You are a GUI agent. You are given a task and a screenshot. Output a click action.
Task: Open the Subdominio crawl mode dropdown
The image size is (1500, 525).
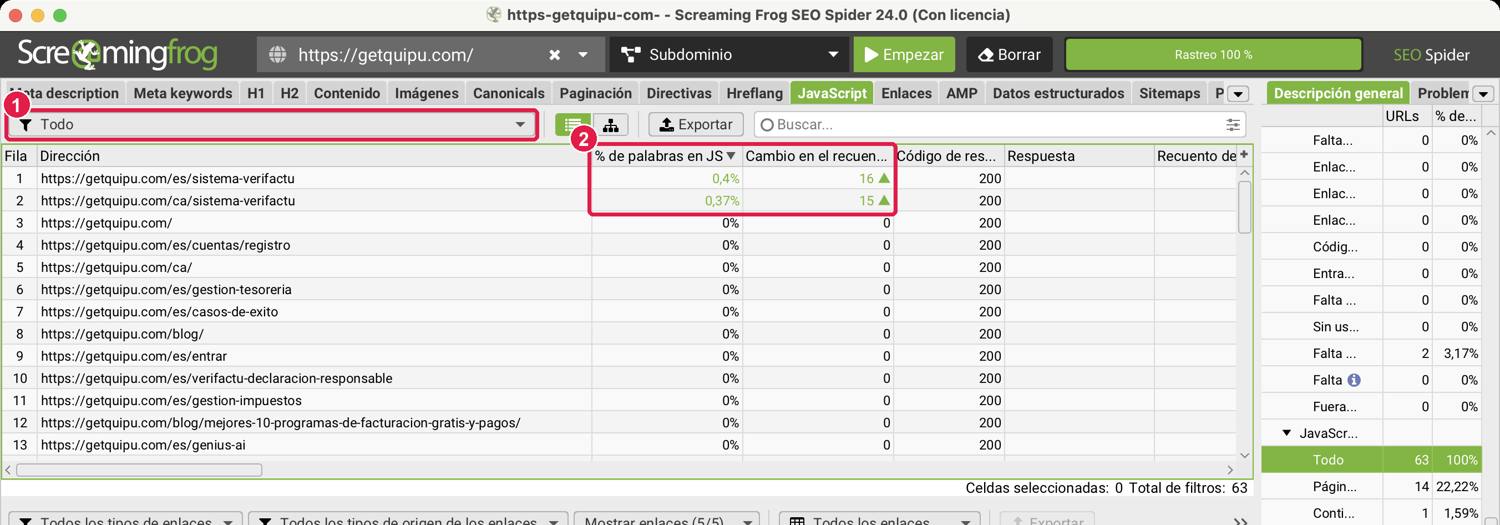728,55
